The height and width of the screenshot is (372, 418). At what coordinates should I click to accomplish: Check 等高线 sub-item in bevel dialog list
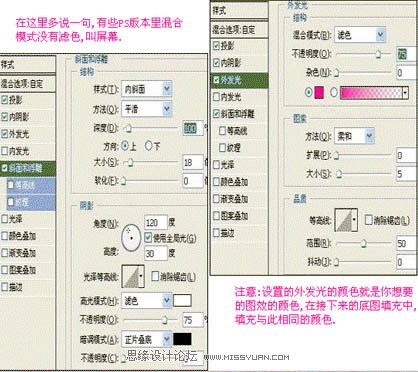[11, 185]
